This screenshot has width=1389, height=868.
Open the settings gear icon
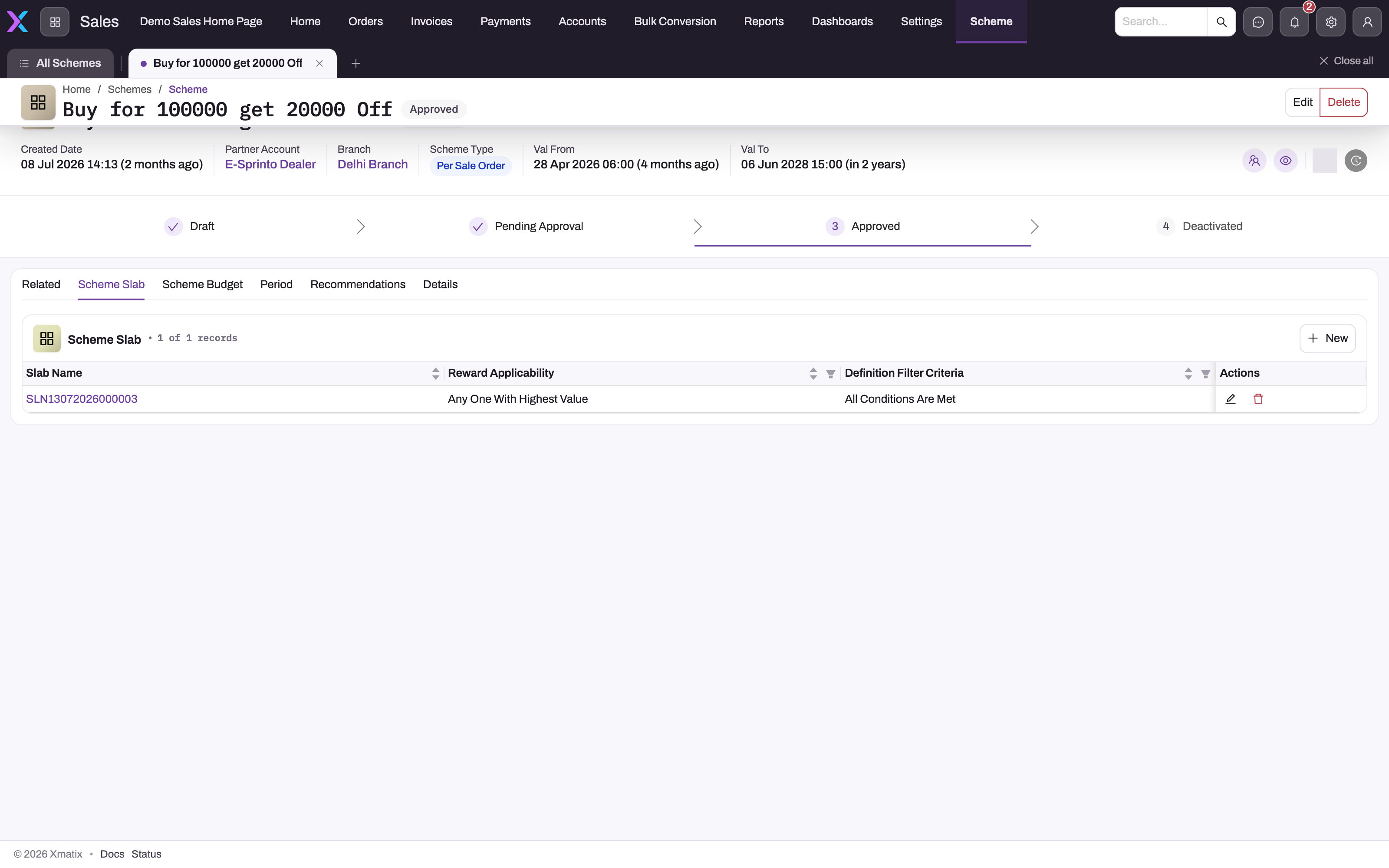point(1330,22)
